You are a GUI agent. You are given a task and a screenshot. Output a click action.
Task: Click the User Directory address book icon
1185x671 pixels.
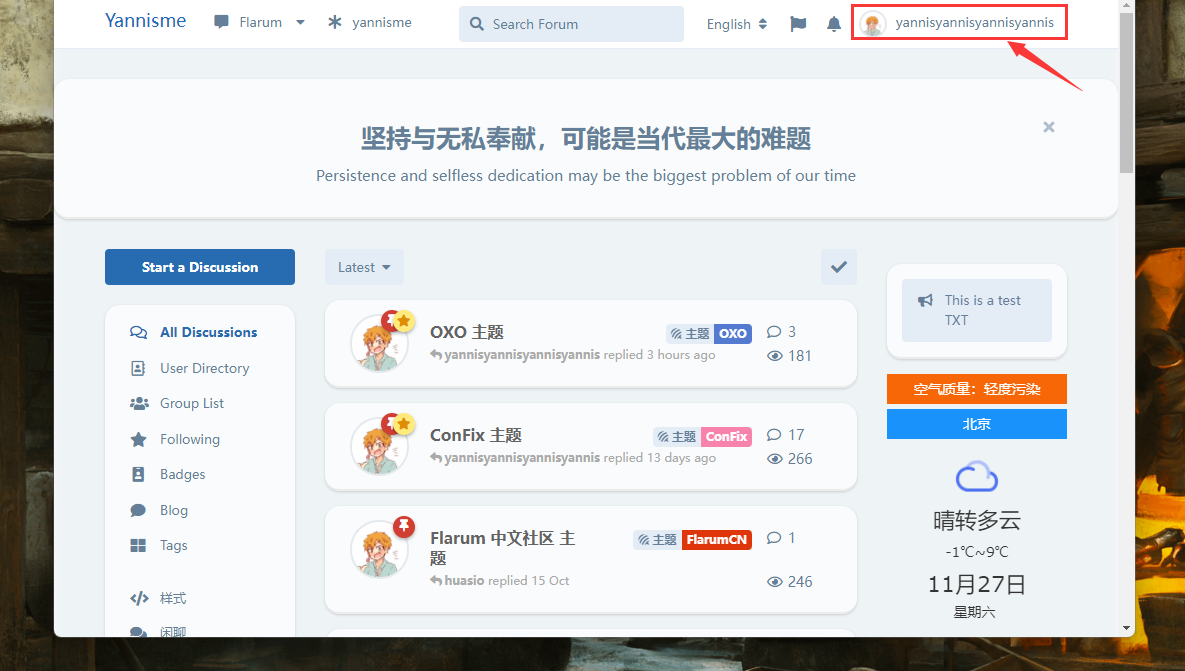138,368
